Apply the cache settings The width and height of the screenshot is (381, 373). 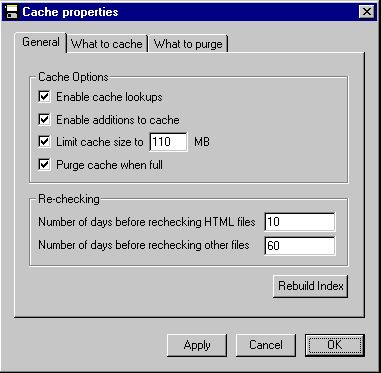pos(197,345)
